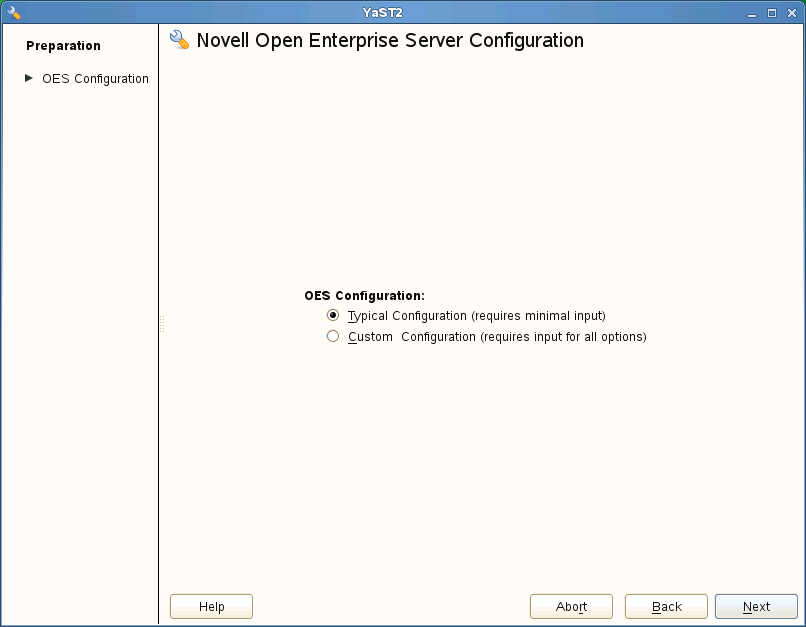Go Back to the previous step
Image resolution: width=806 pixels, height=627 pixels.
pyautogui.click(x=666, y=606)
